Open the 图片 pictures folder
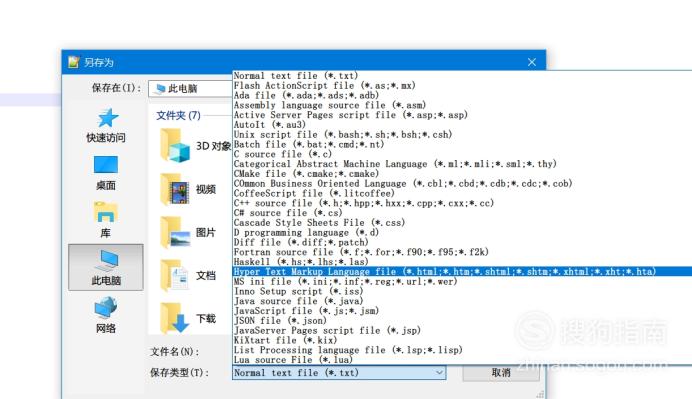This screenshot has height=399, width=692. click(188, 233)
